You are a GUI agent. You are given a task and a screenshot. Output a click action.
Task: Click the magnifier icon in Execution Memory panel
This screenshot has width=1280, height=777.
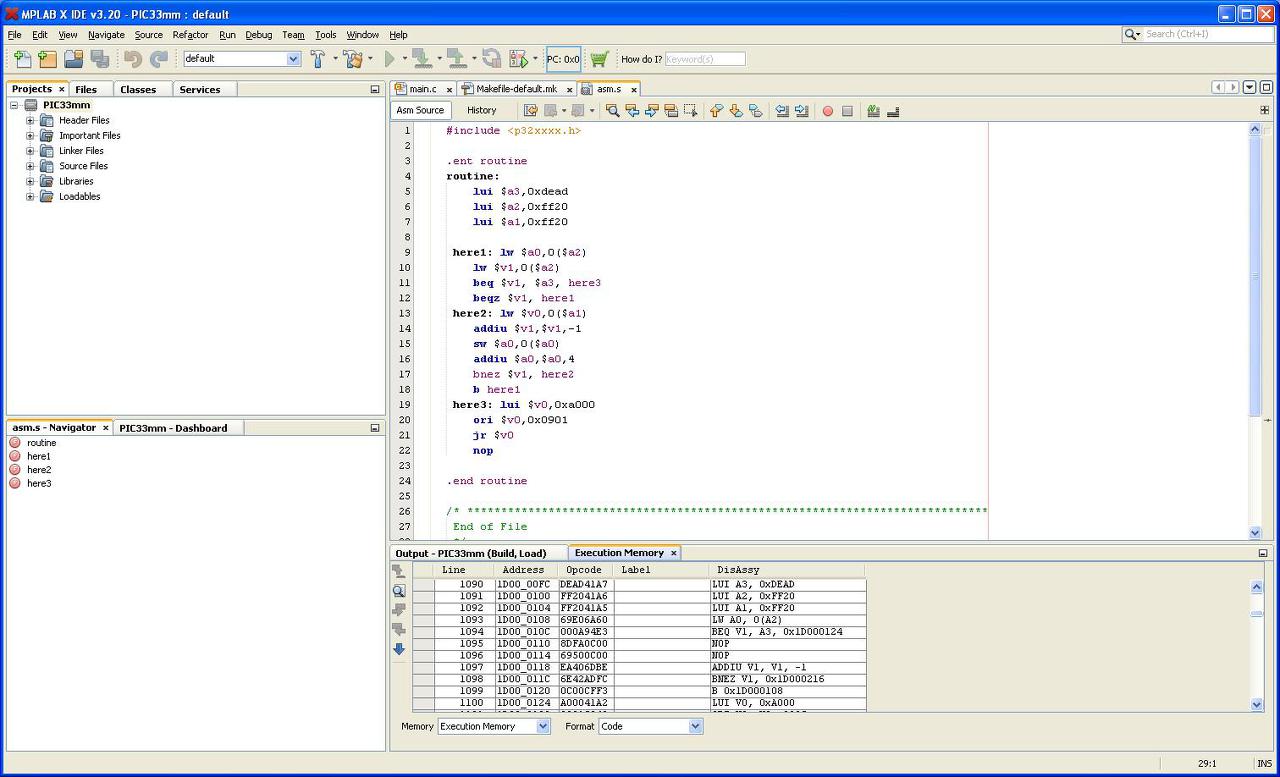pyautogui.click(x=399, y=591)
